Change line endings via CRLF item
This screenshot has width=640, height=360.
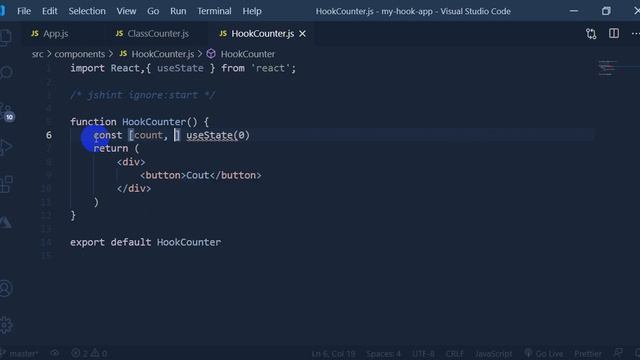[454, 353]
